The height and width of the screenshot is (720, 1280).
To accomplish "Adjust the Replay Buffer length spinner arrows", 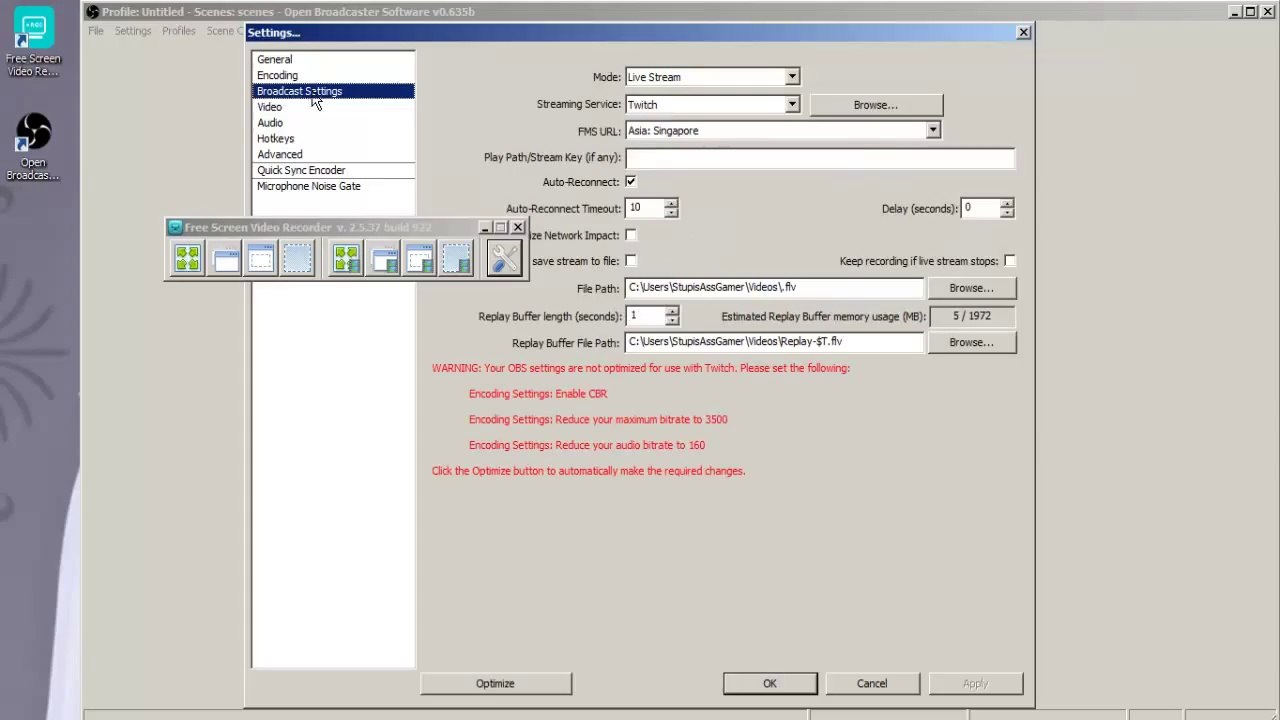I will [671, 316].
